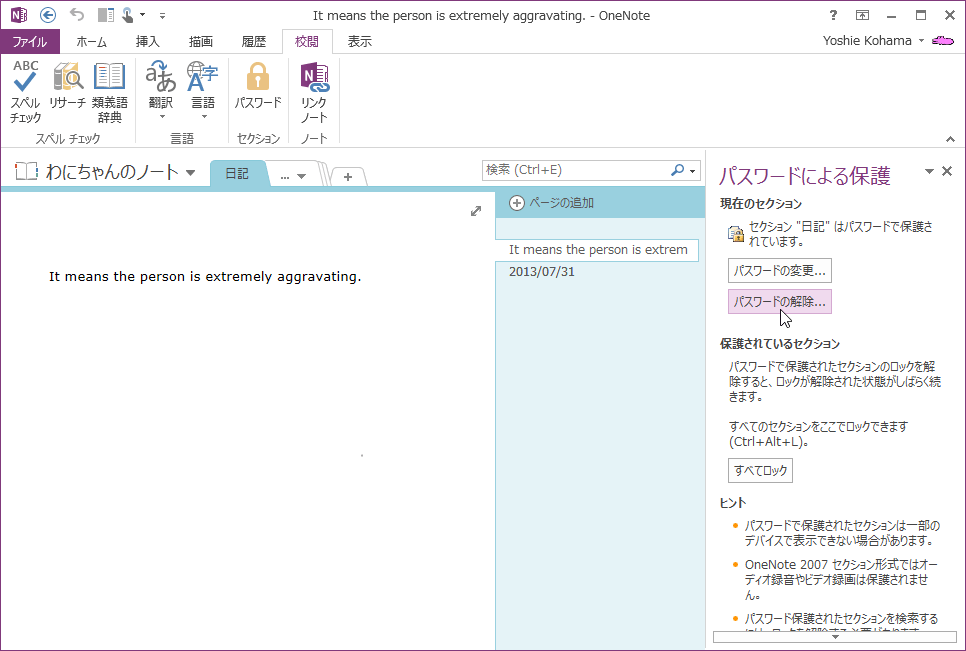Open リンク ノート
Screen dimensions: 966x651
(x=314, y=92)
